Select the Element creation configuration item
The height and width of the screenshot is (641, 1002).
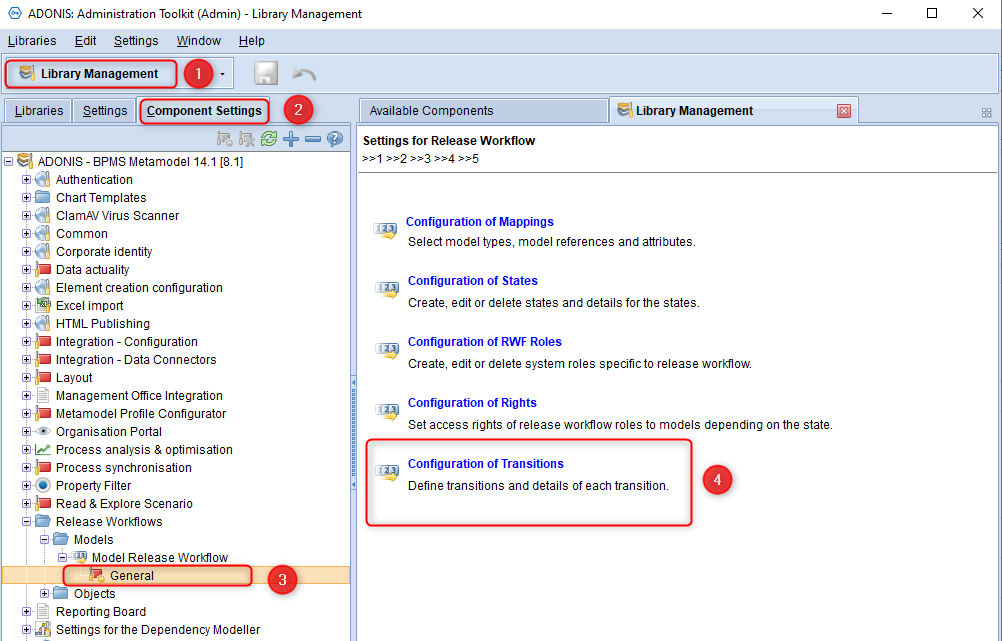tap(139, 288)
